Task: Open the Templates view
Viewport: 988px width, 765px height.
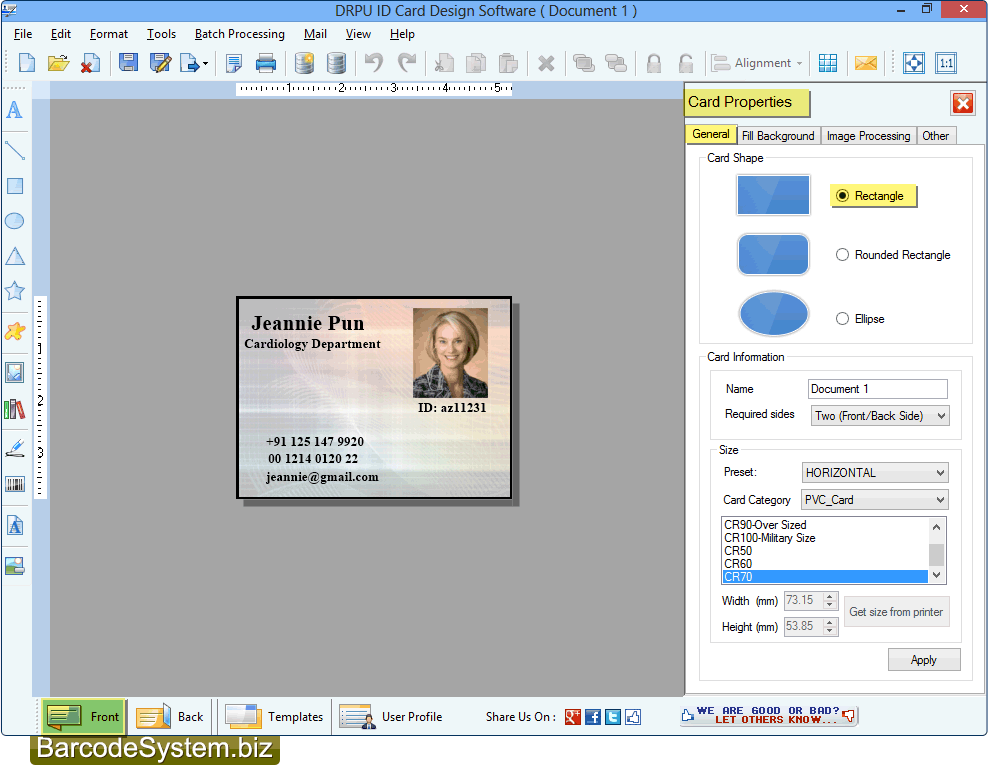Action: coord(274,717)
